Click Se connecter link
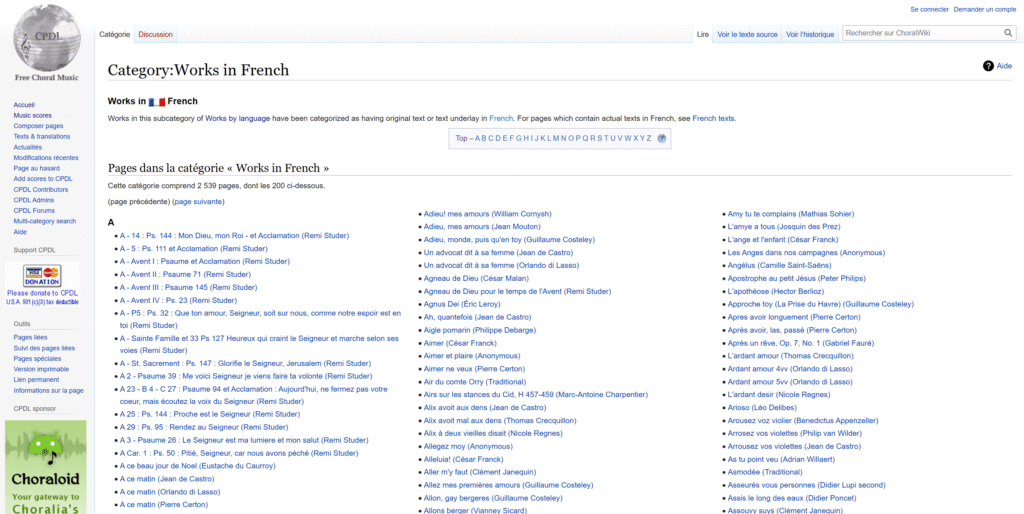Viewport: 1024px width, 514px height. (929, 10)
